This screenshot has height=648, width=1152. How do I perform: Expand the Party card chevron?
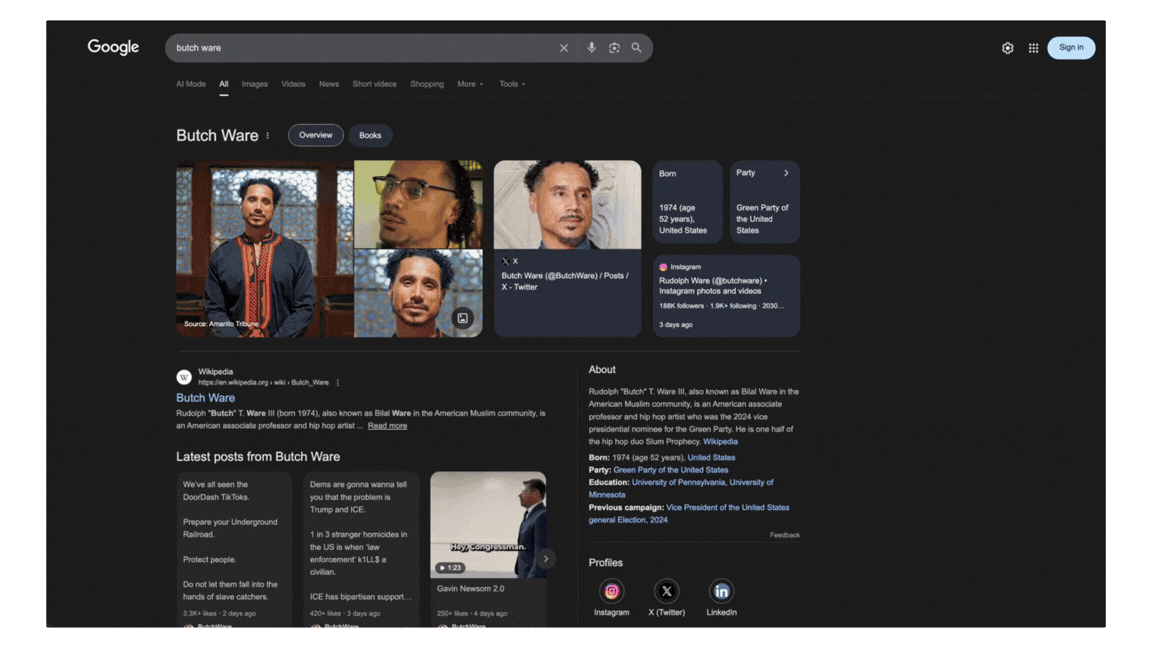tap(786, 173)
